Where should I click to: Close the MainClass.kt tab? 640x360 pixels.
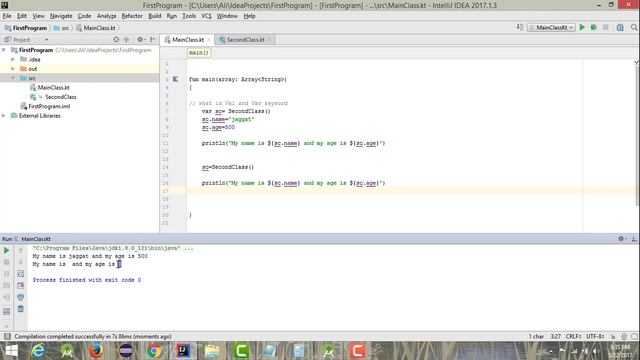coord(209,40)
